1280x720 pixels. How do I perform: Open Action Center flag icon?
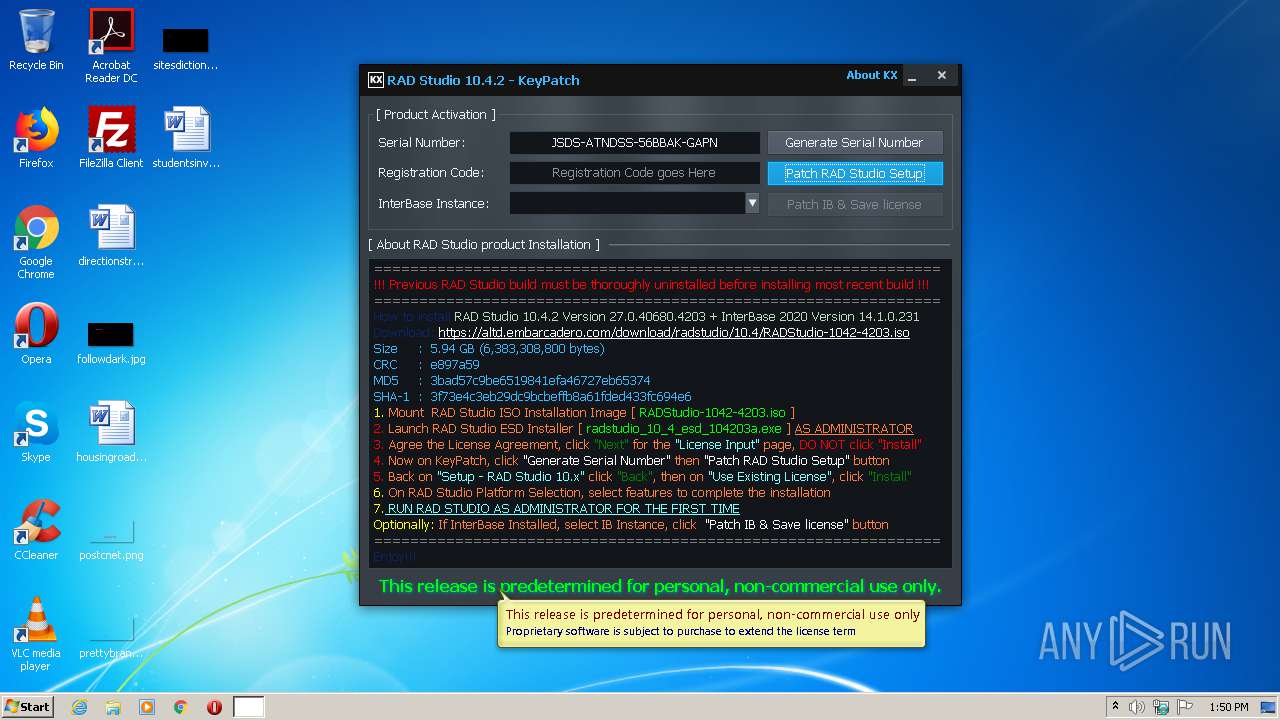point(1185,707)
